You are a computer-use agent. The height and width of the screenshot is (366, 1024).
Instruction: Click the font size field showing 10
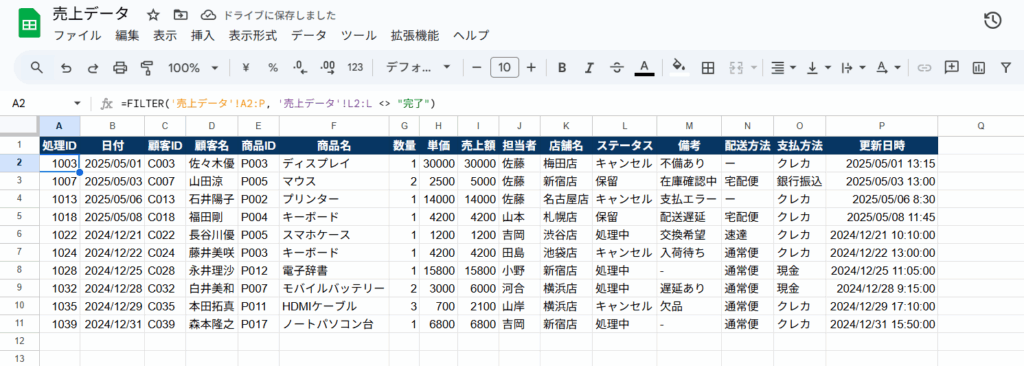(504, 67)
